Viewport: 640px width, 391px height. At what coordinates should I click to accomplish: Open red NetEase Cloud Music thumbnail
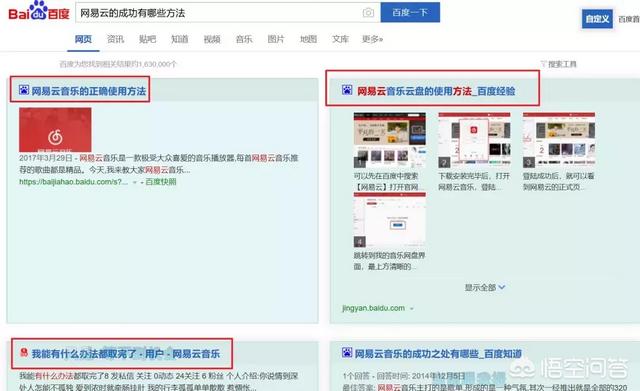(x=55, y=130)
